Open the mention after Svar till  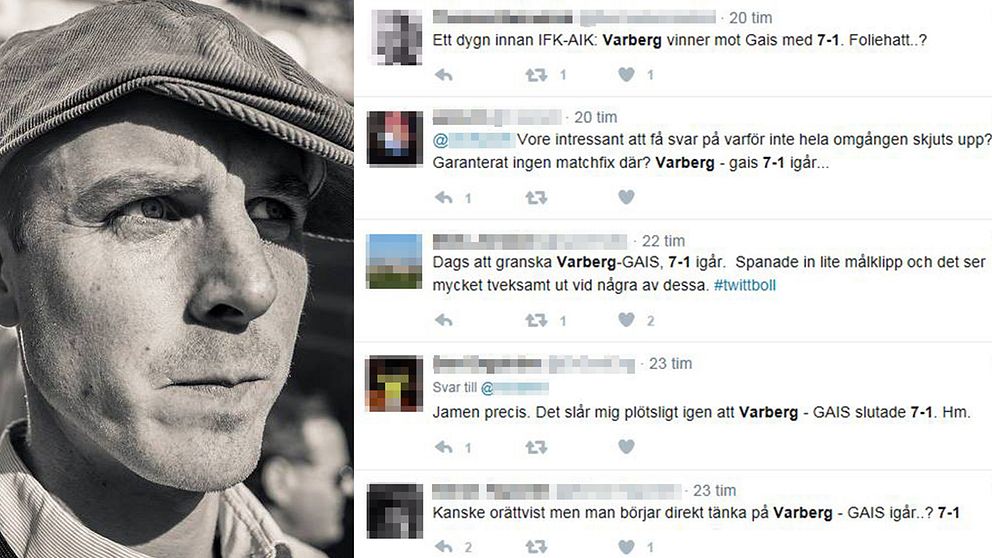(x=515, y=388)
